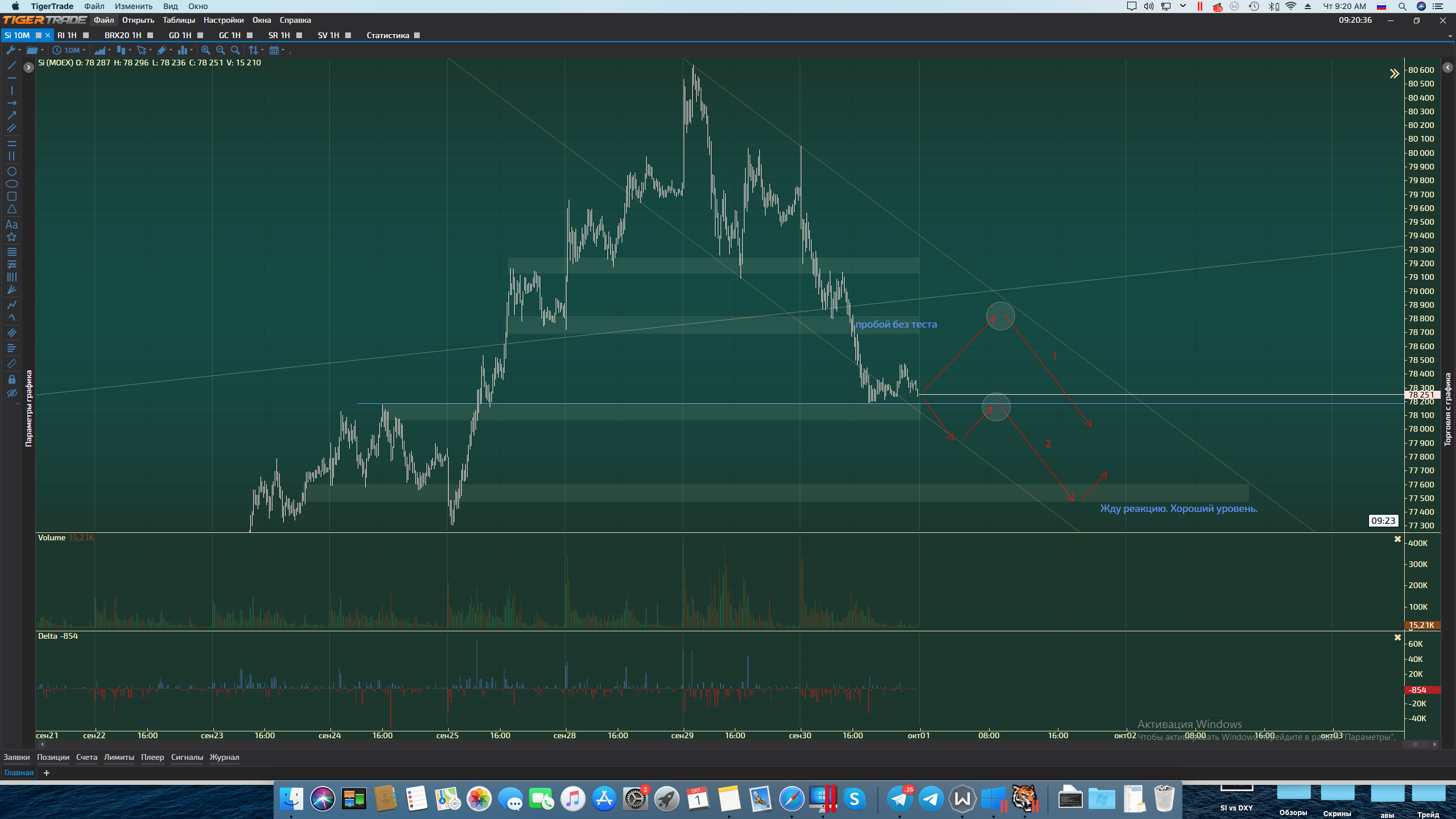Open the Таблицы menu
The image size is (1456, 819).
tap(179, 20)
